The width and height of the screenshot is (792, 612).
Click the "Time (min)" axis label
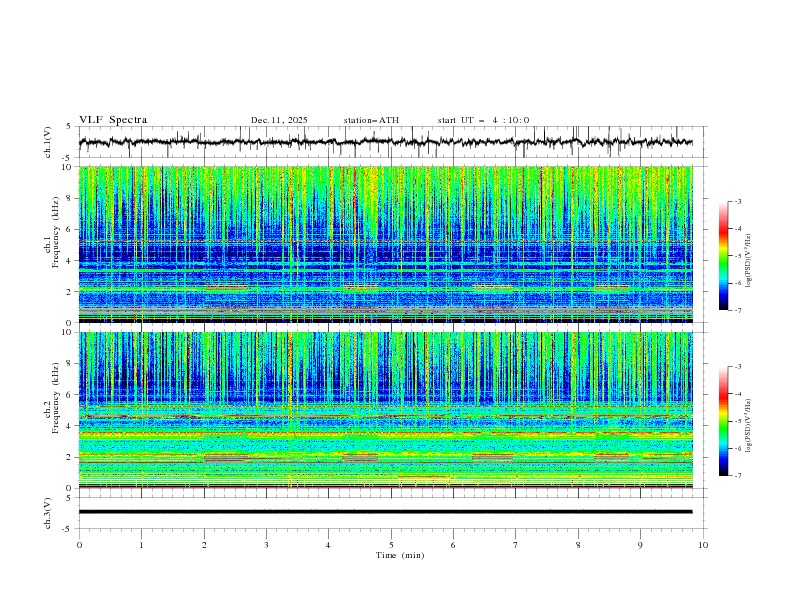[x=398, y=555]
